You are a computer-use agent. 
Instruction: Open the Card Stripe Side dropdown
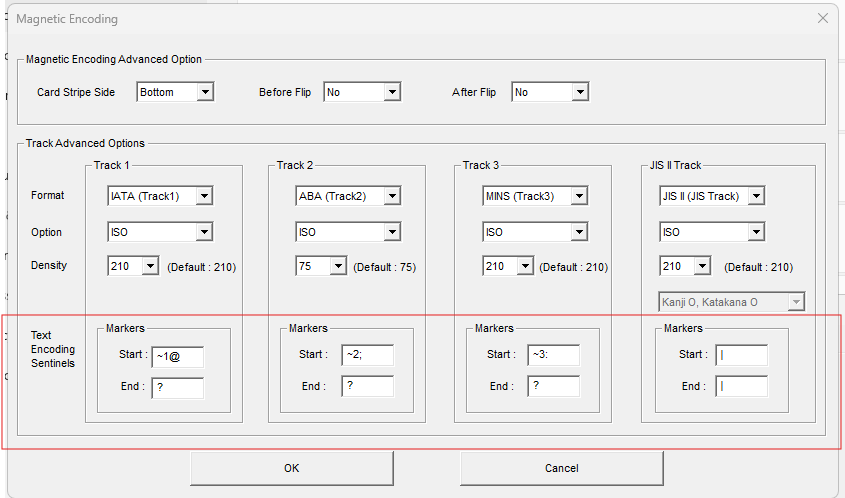click(175, 92)
